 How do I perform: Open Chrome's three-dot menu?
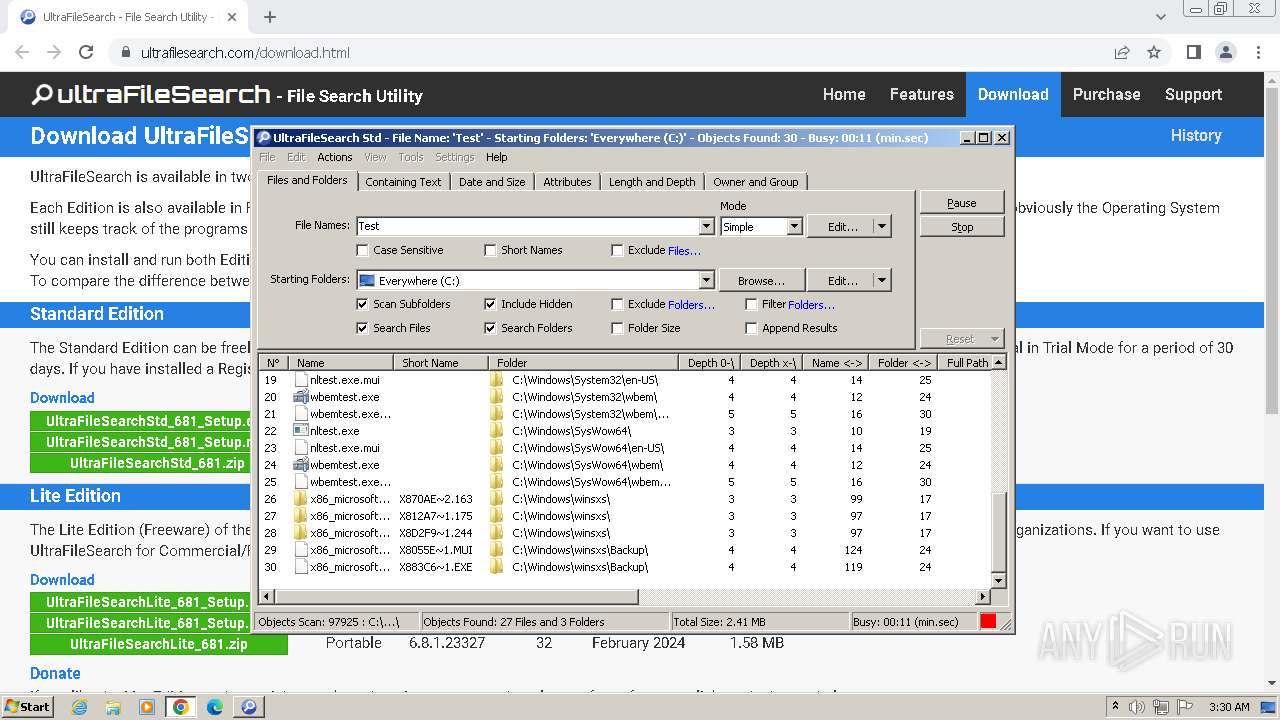pyautogui.click(x=1258, y=52)
